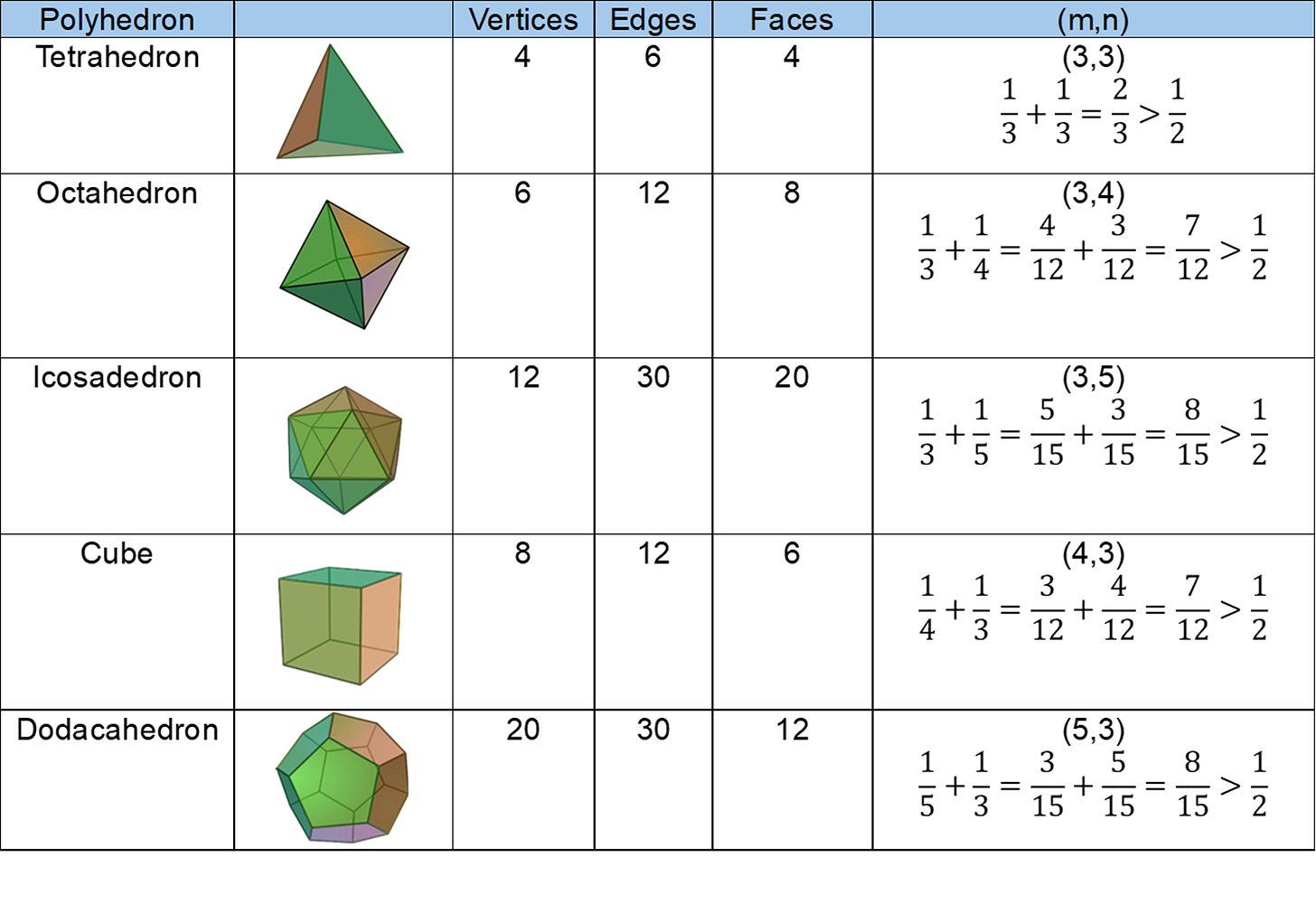This screenshot has height=914, width=1316.
Task: Select the Faces column header
Action: (x=792, y=19)
